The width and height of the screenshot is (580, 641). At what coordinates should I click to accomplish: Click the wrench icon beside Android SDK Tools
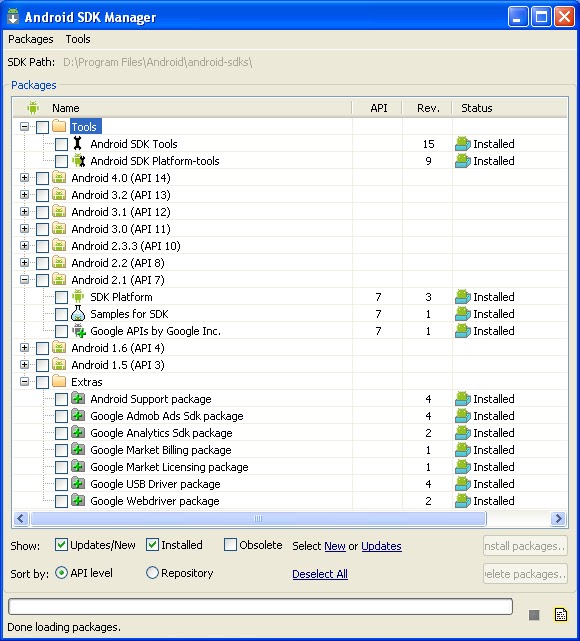pyautogui.click(x=78, y=143)
